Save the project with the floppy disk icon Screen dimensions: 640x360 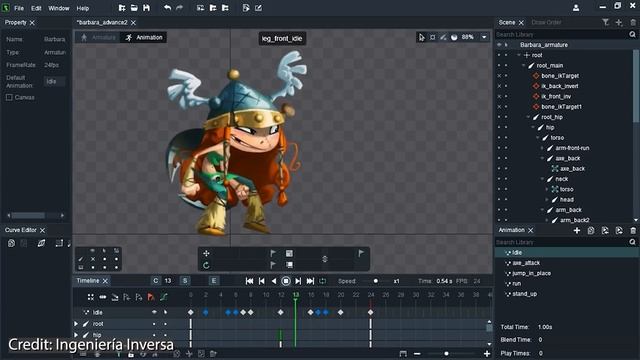146,8
